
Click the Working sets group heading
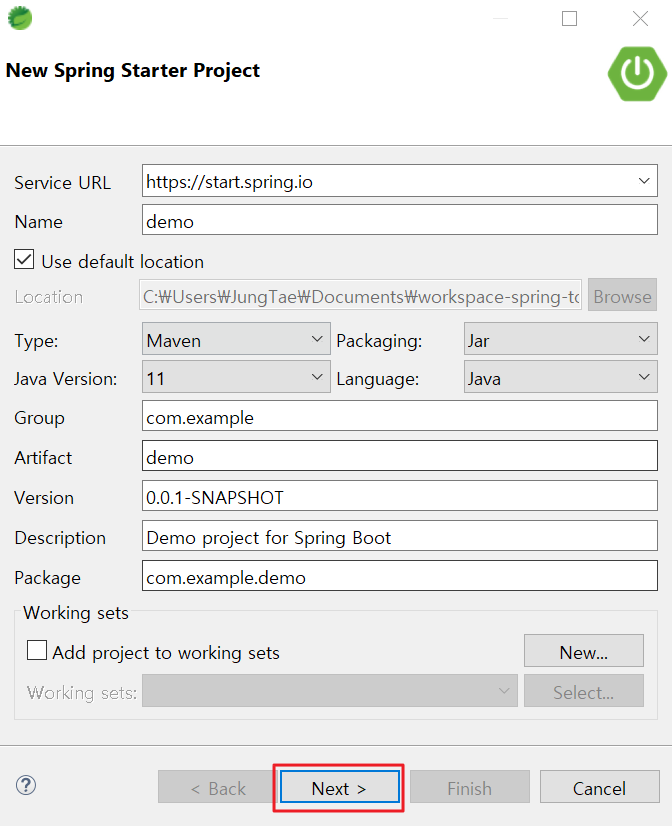(76, 613)
